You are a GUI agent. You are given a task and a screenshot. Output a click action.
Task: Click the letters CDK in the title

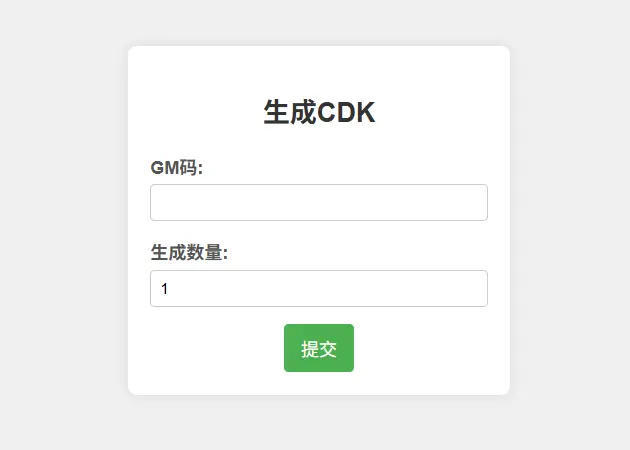coord(346,112)
